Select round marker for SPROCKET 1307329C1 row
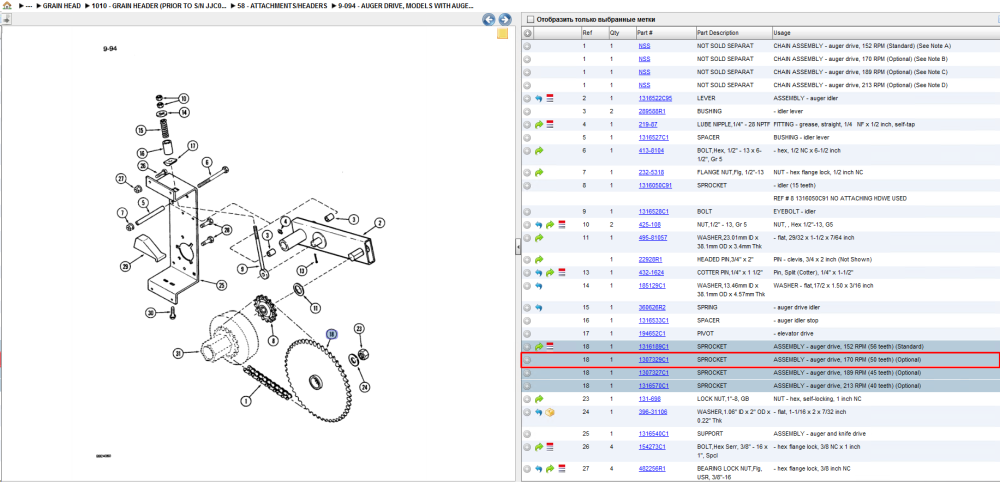Screen dimensions: 1000x482 (527, 360)
